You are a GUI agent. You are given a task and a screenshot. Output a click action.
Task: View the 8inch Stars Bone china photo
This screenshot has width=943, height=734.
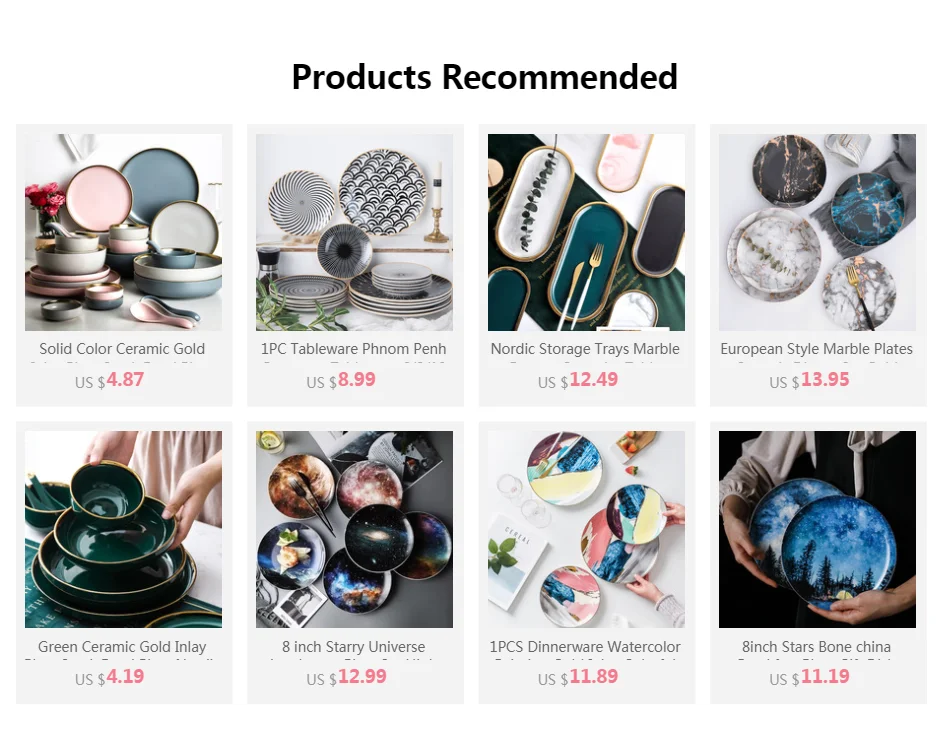(x=817, y=529)
